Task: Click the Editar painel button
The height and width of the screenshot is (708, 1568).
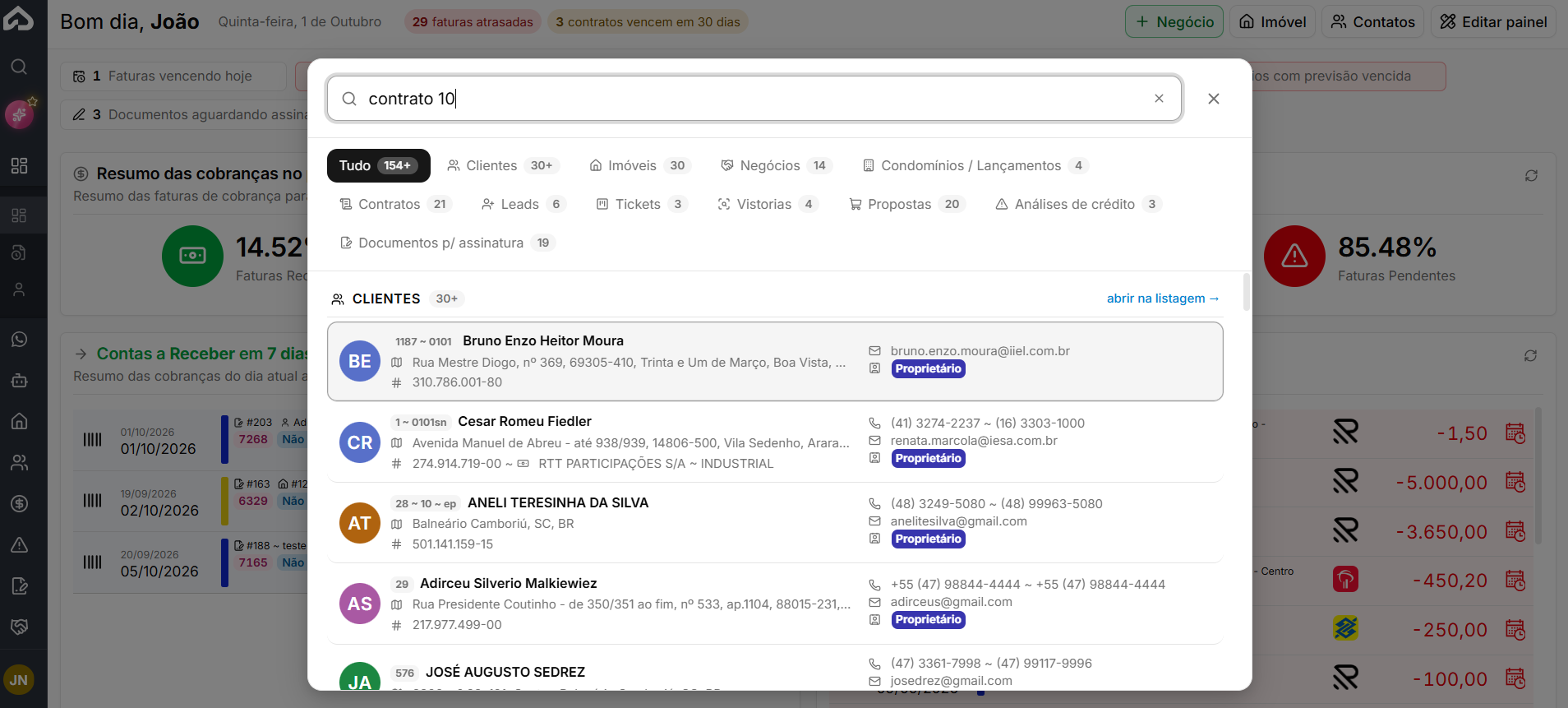Action: click(x=1493, y=22)
